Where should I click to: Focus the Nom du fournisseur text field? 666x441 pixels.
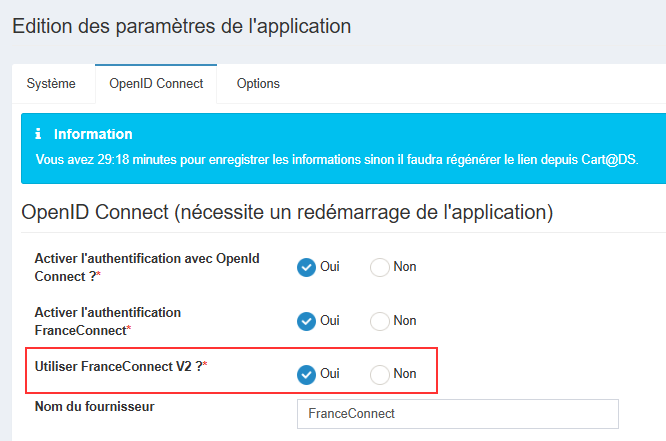coord(458,414)
